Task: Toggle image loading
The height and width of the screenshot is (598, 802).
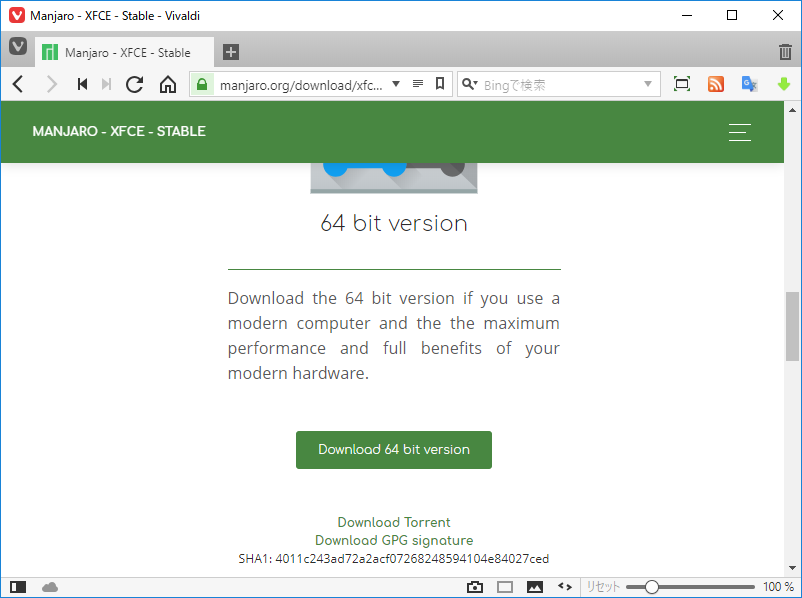Action: [535, 587]
